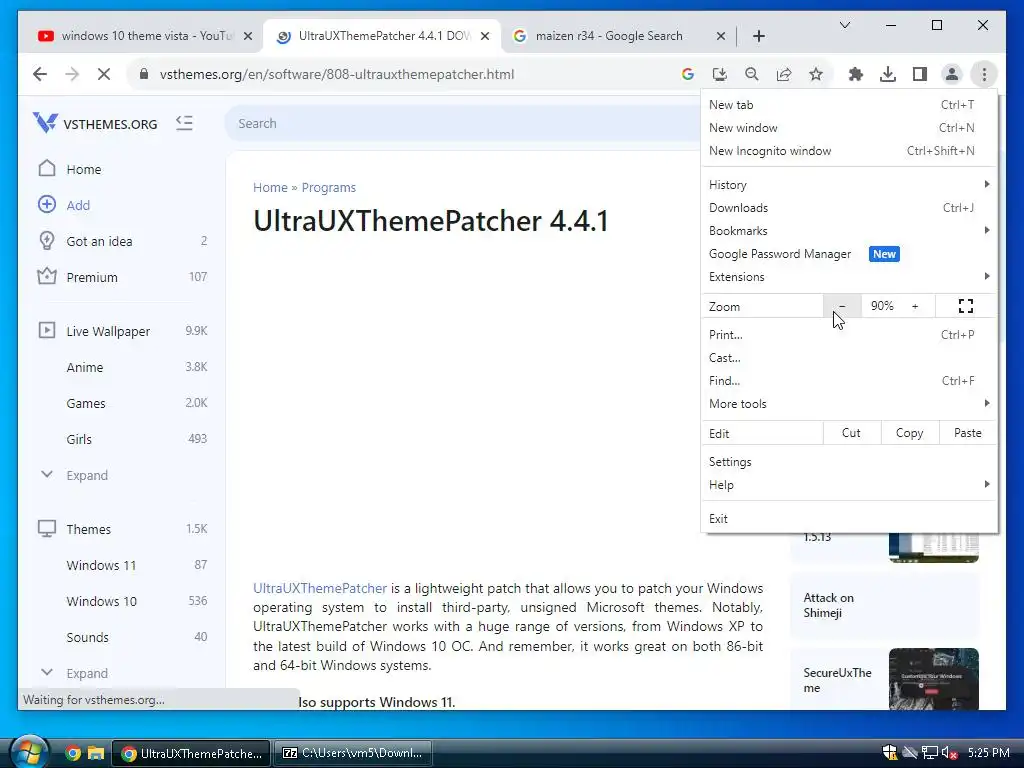1024x768 pixels.
Task: Click the Add plus icon
Action: [x=46, y=204]
